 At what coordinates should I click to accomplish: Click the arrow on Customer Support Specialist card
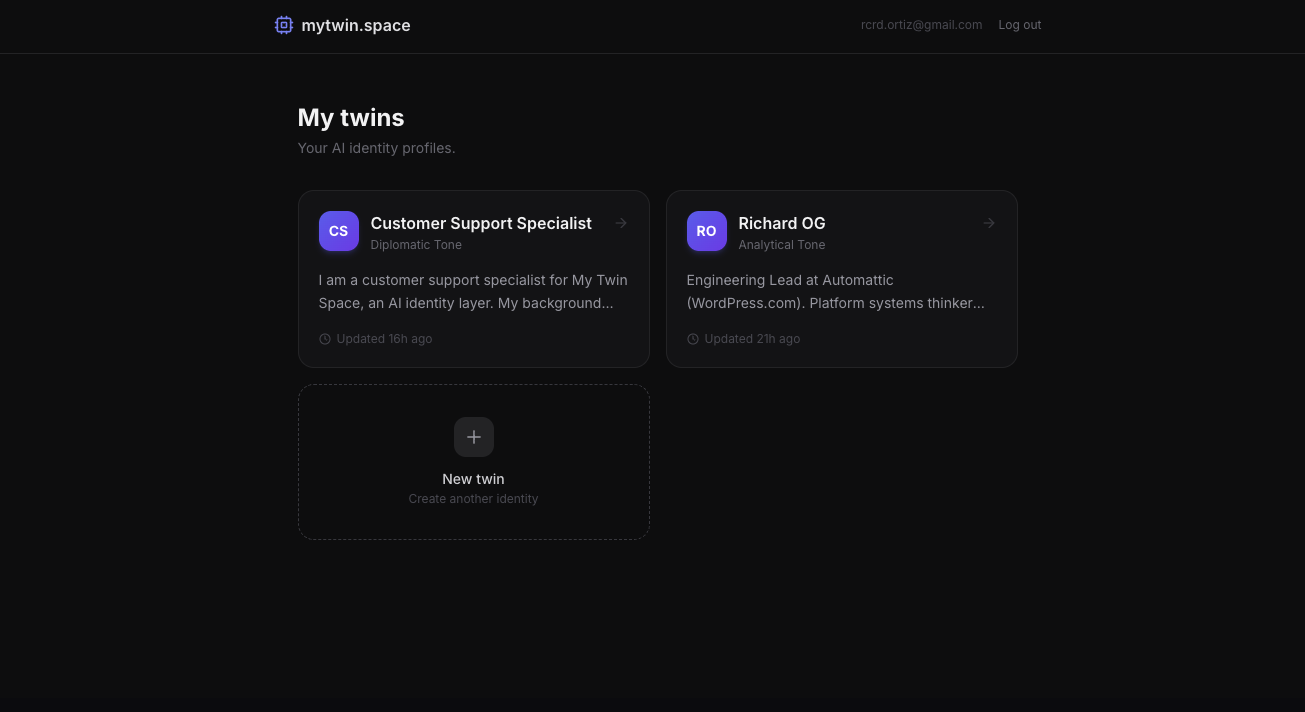[x=621, y=223]
